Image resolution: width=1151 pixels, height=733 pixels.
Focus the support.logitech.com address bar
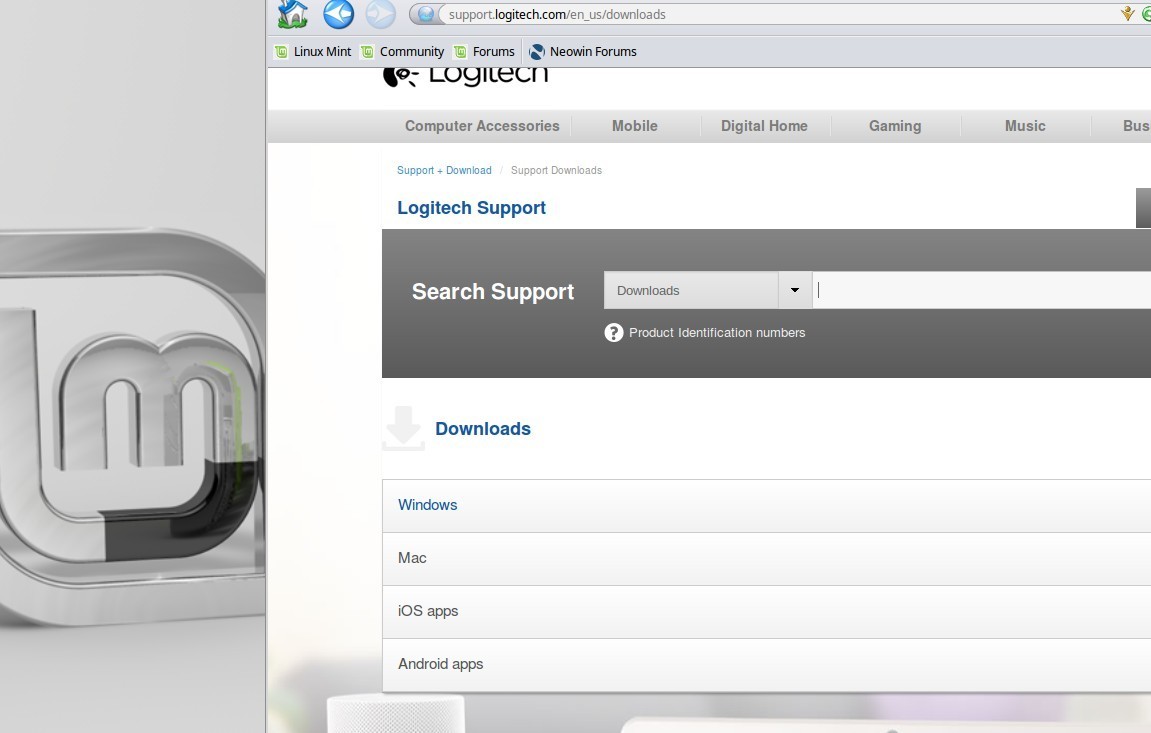[778, 14]
